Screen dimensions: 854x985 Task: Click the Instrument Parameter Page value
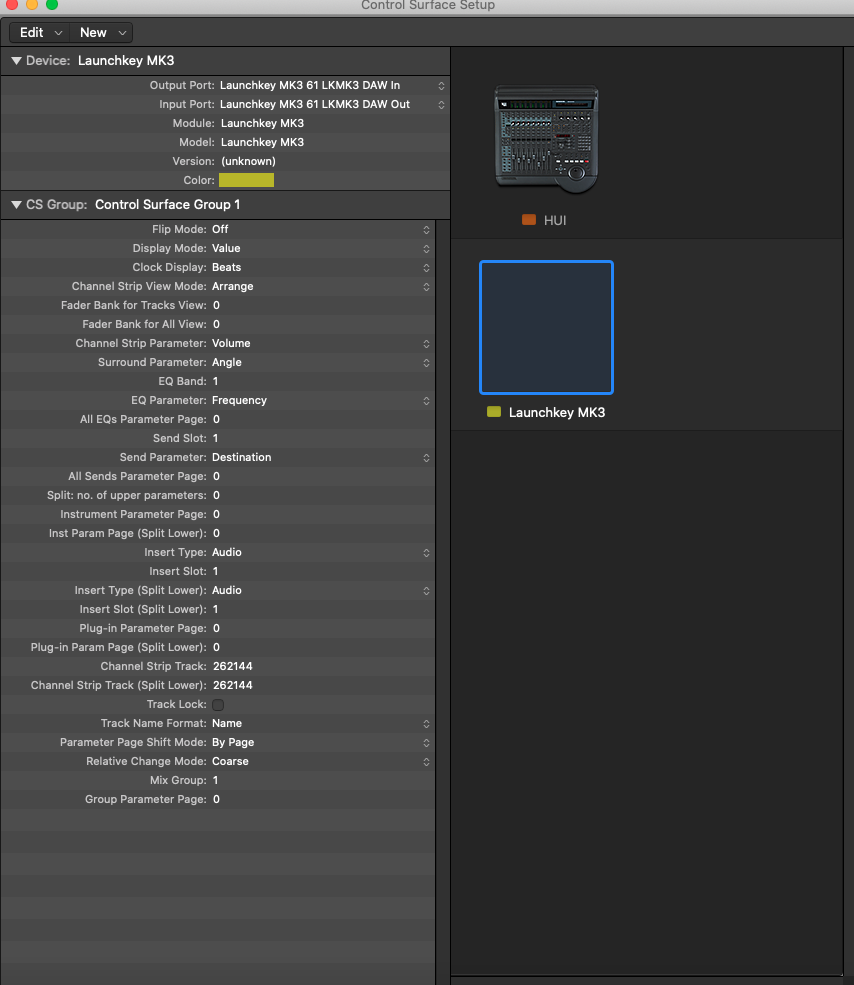216,514
